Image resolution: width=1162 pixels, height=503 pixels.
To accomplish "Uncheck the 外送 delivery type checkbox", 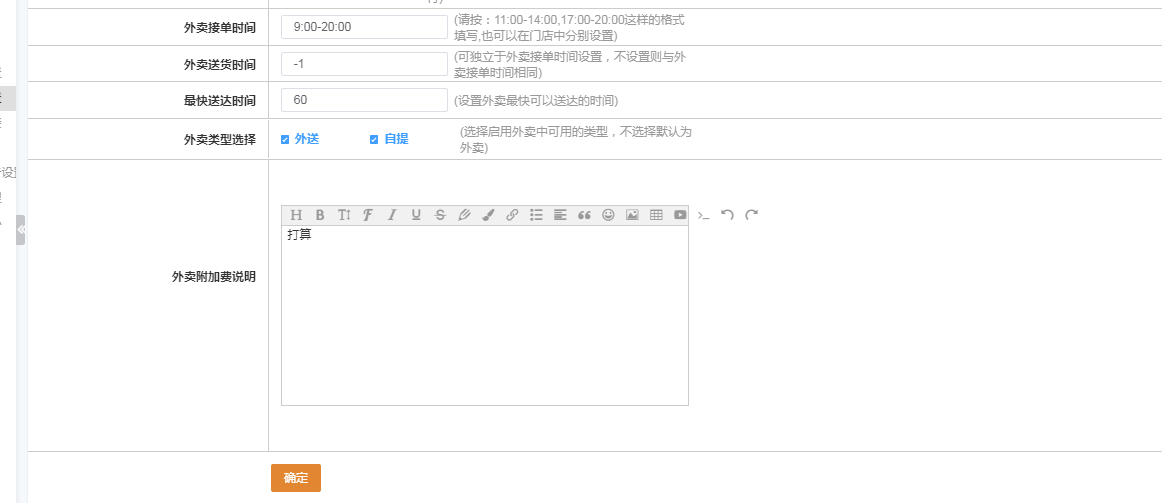I will (x=285, y=139).
